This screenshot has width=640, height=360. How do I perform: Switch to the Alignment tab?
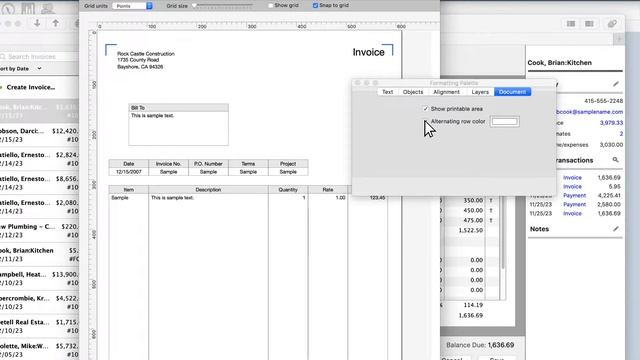pyautogui.click(x=446, y=92)
